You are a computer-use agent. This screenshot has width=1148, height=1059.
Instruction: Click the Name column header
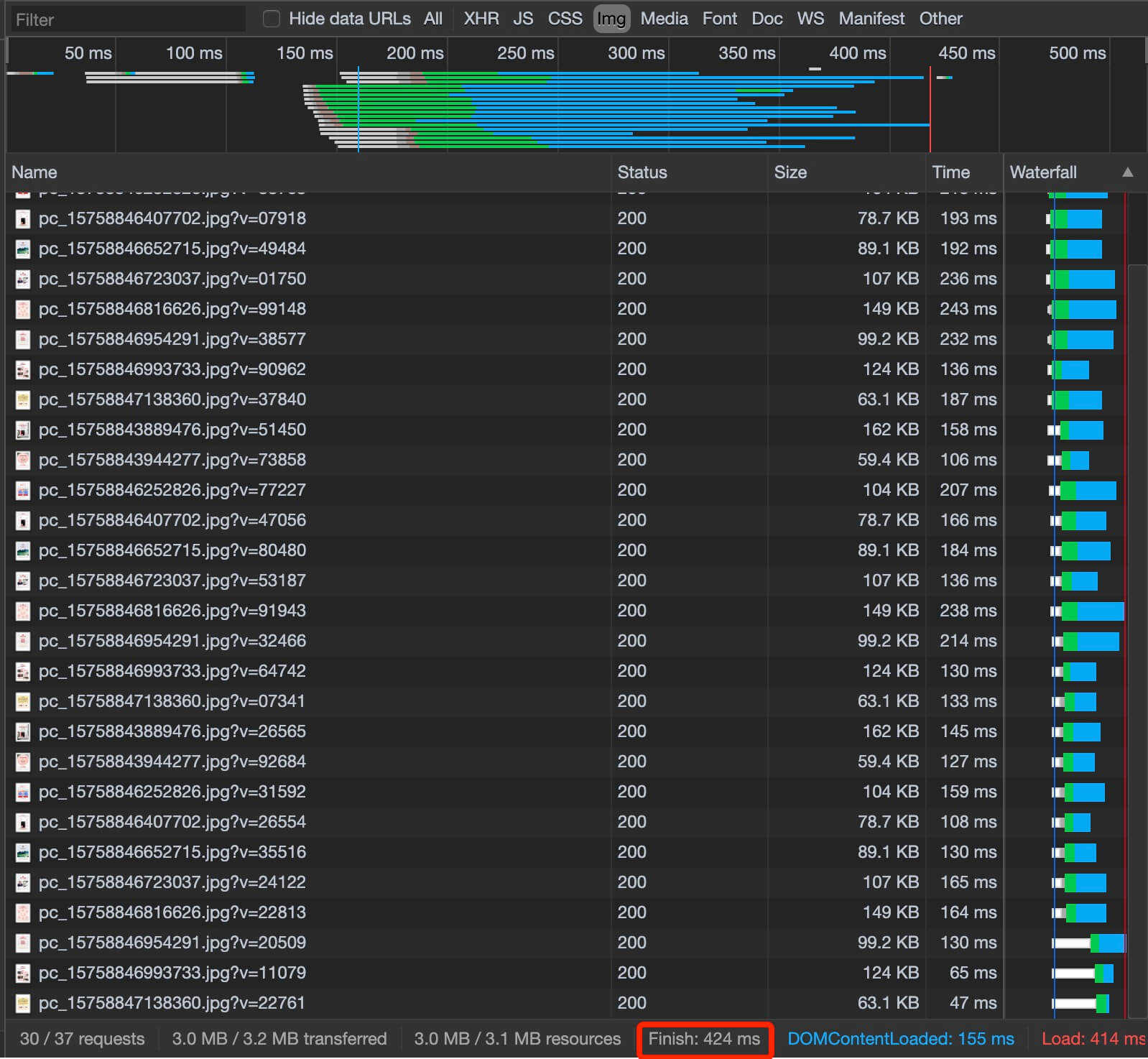coord(34,172)
